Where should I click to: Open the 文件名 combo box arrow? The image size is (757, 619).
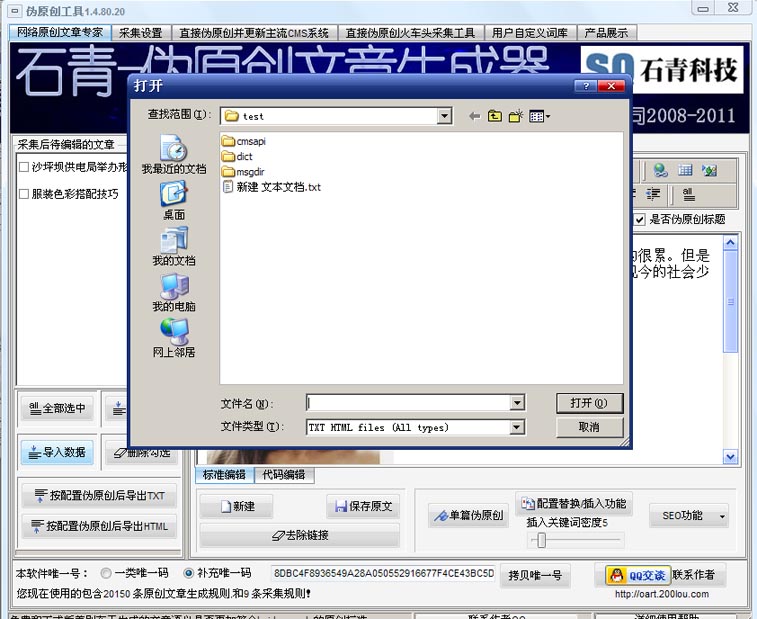coord(517,403)
